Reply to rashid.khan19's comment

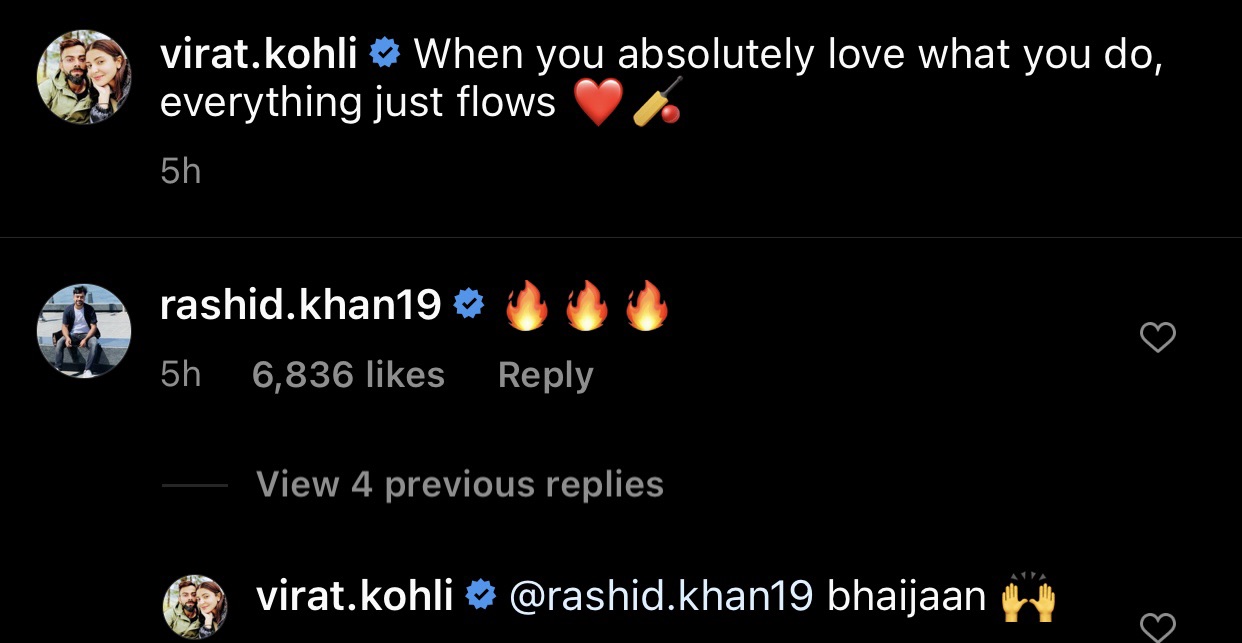[545, 375]
